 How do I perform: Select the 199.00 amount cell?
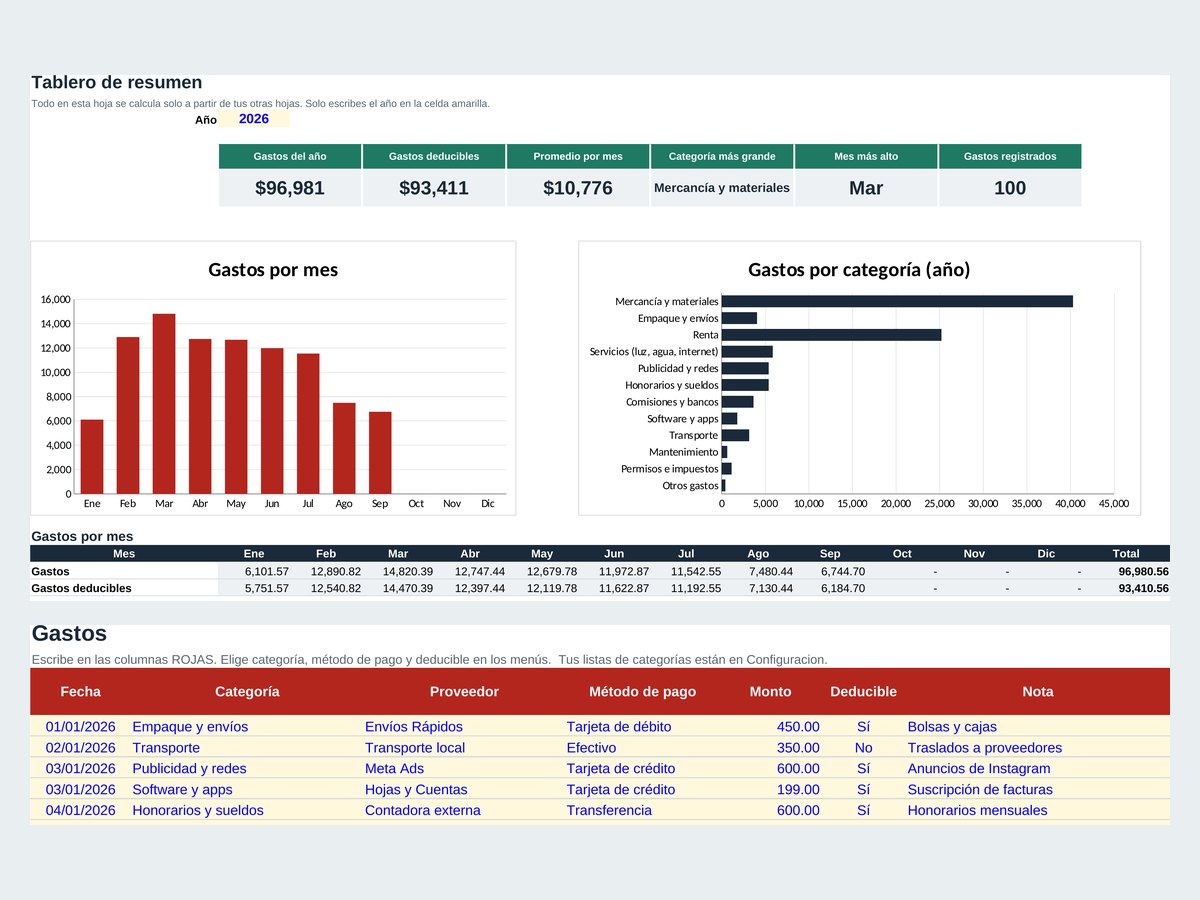[771, 790]
